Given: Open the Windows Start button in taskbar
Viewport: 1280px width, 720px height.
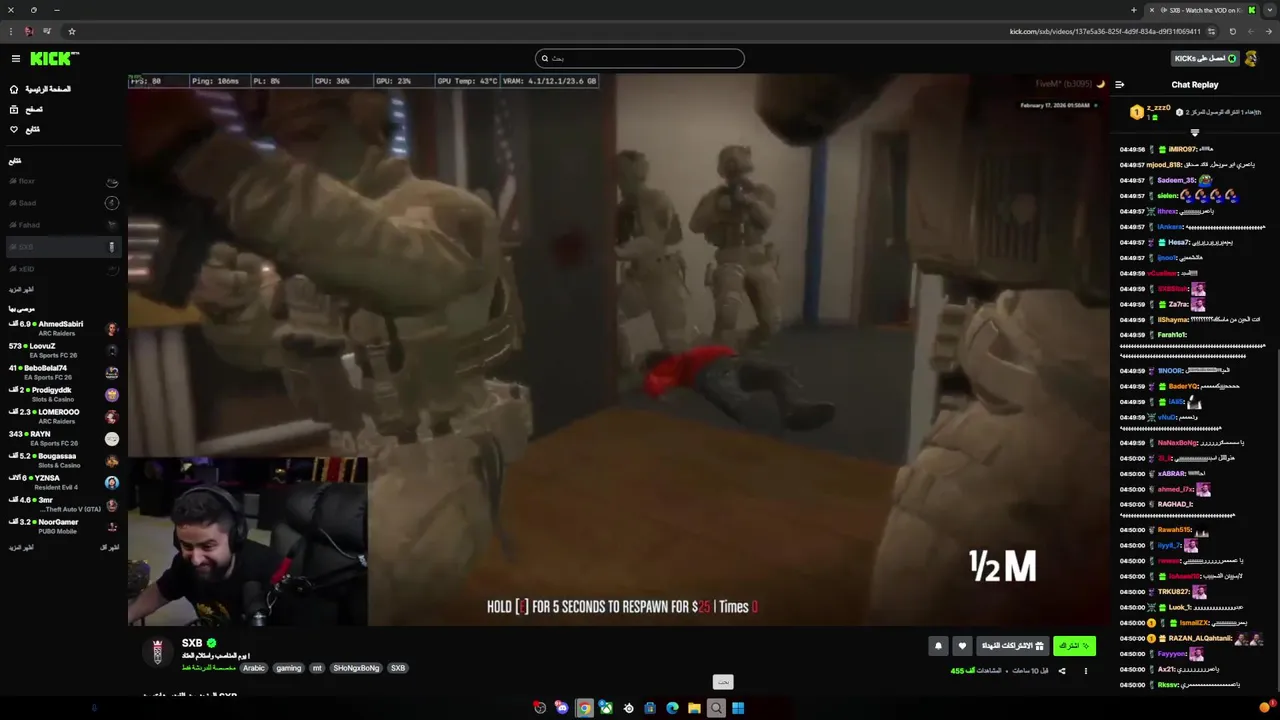Looking at the screenshot, I should [738, 708].
